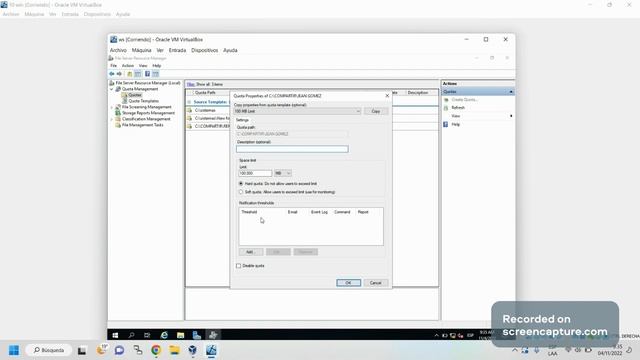
Task: Click the Show/Hide console tree toolbar icon
Action: tap(138, 74)
